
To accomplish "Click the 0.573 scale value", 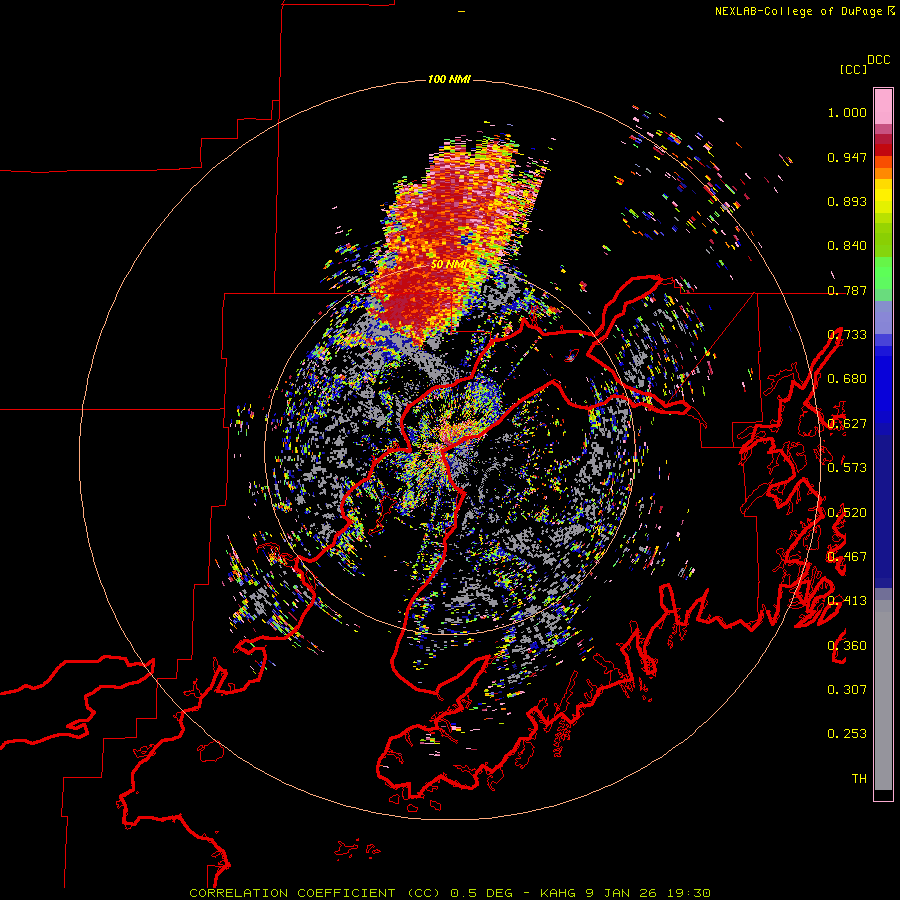I will coord(847,468).
